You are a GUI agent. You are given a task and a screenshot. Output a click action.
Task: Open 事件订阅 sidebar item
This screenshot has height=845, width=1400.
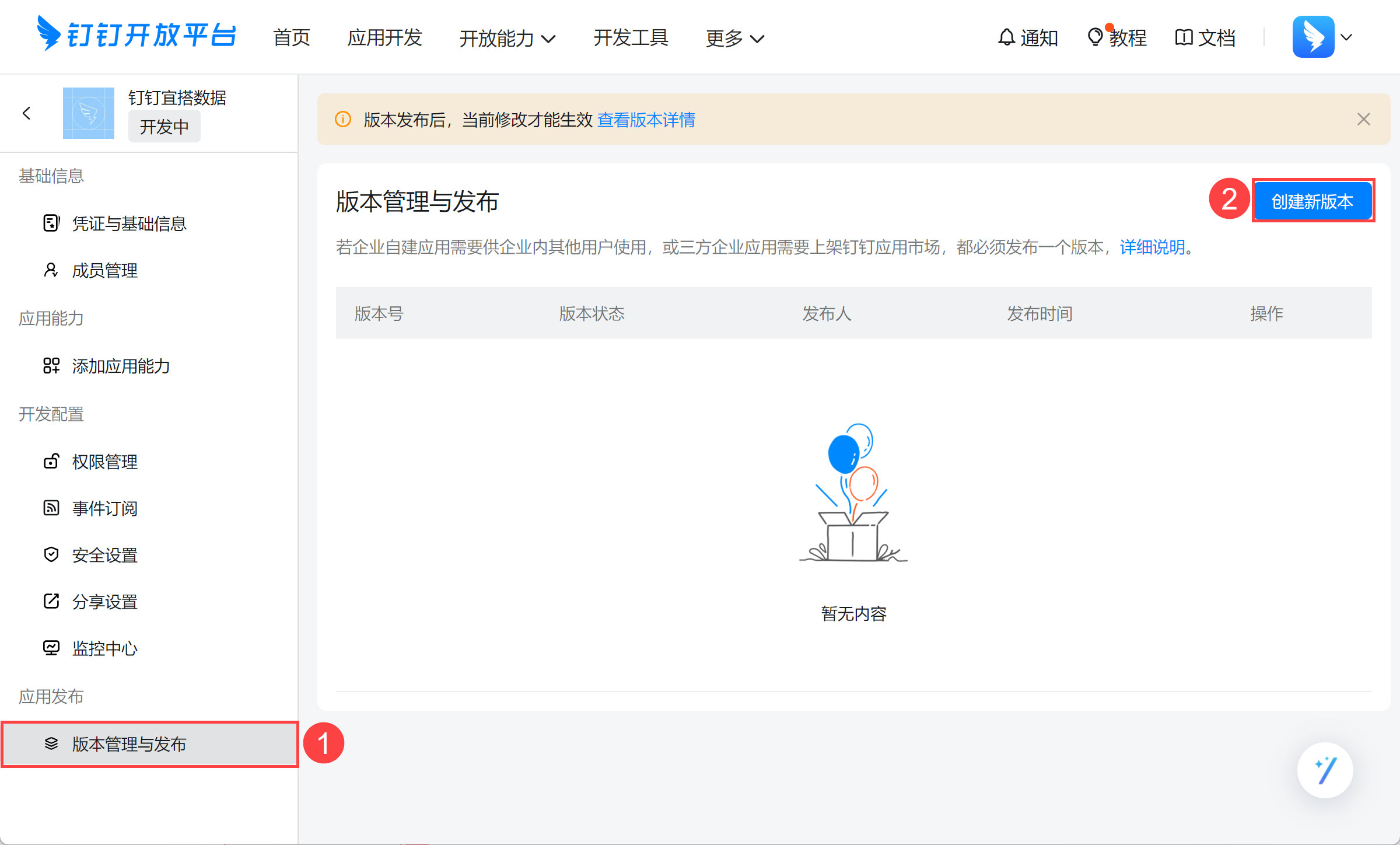pos(104,508)
